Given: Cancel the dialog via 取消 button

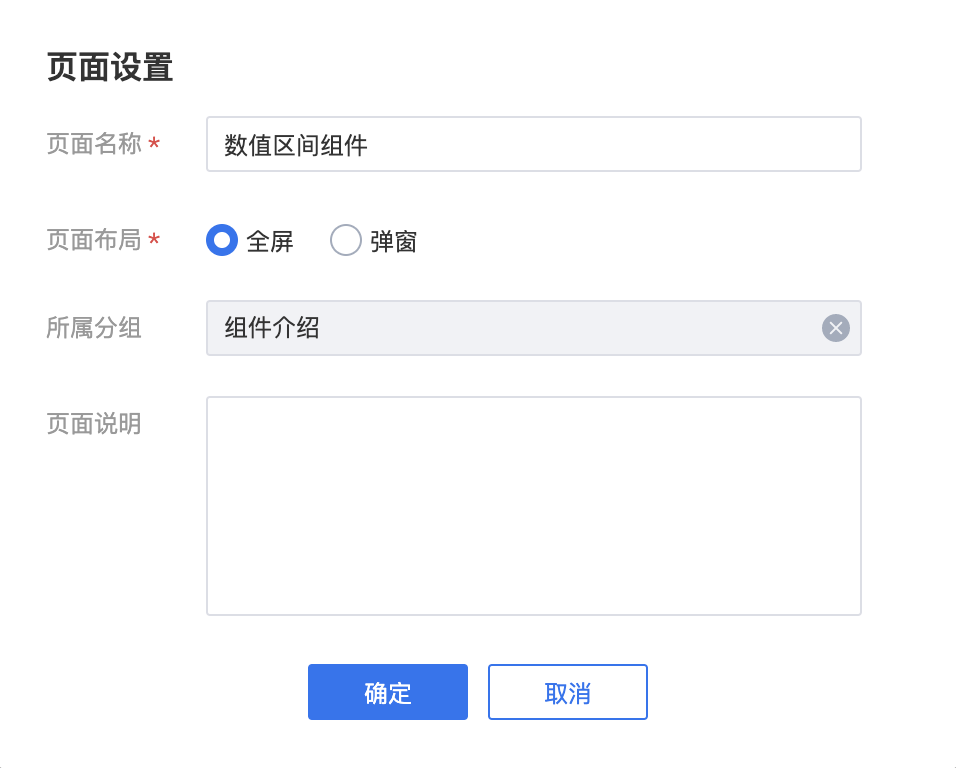Looking at the screenshot, I should pos(568,692).
